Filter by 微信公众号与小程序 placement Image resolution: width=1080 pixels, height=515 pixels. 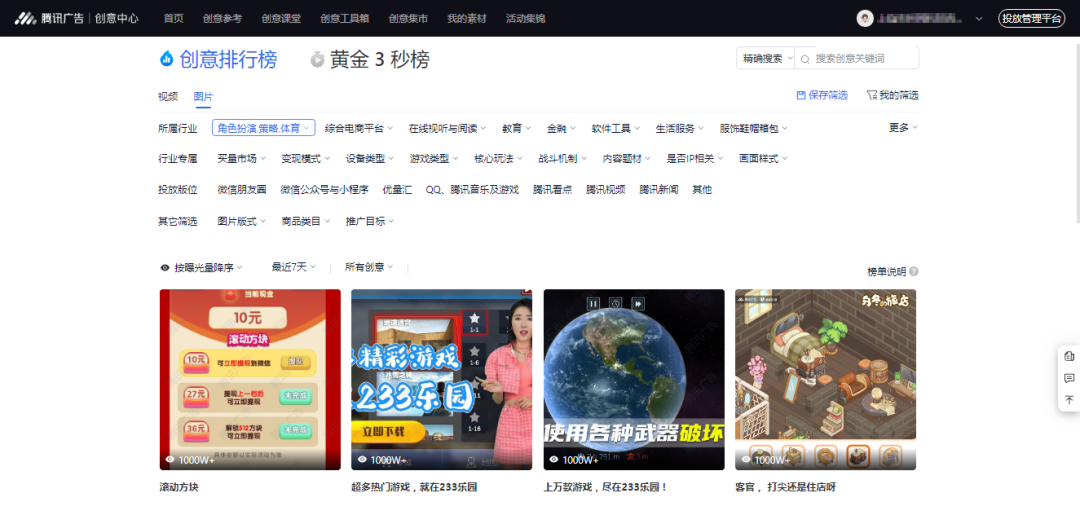point(324,190)
